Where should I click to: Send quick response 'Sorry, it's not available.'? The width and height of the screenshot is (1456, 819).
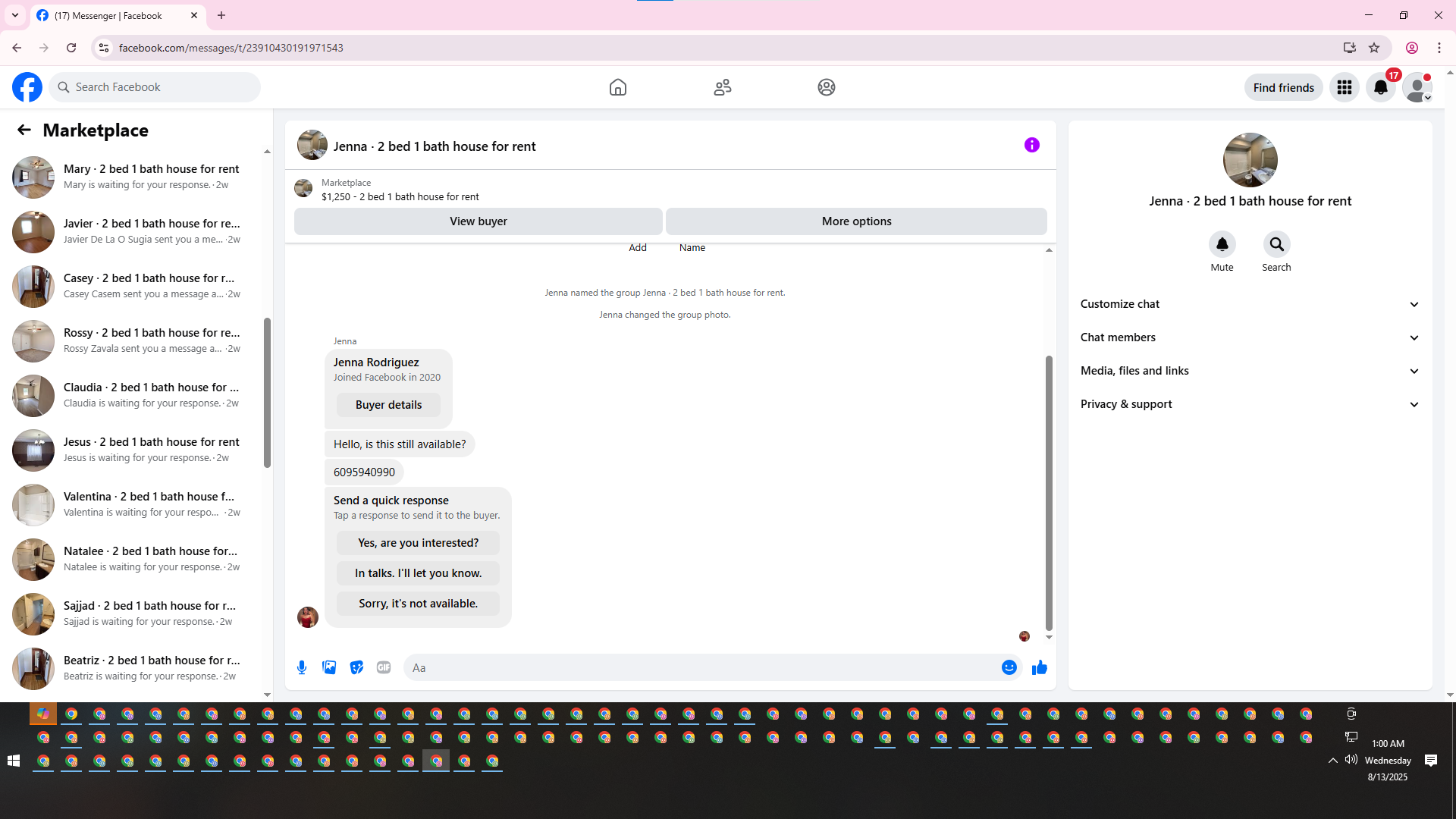tap(418, 604)
